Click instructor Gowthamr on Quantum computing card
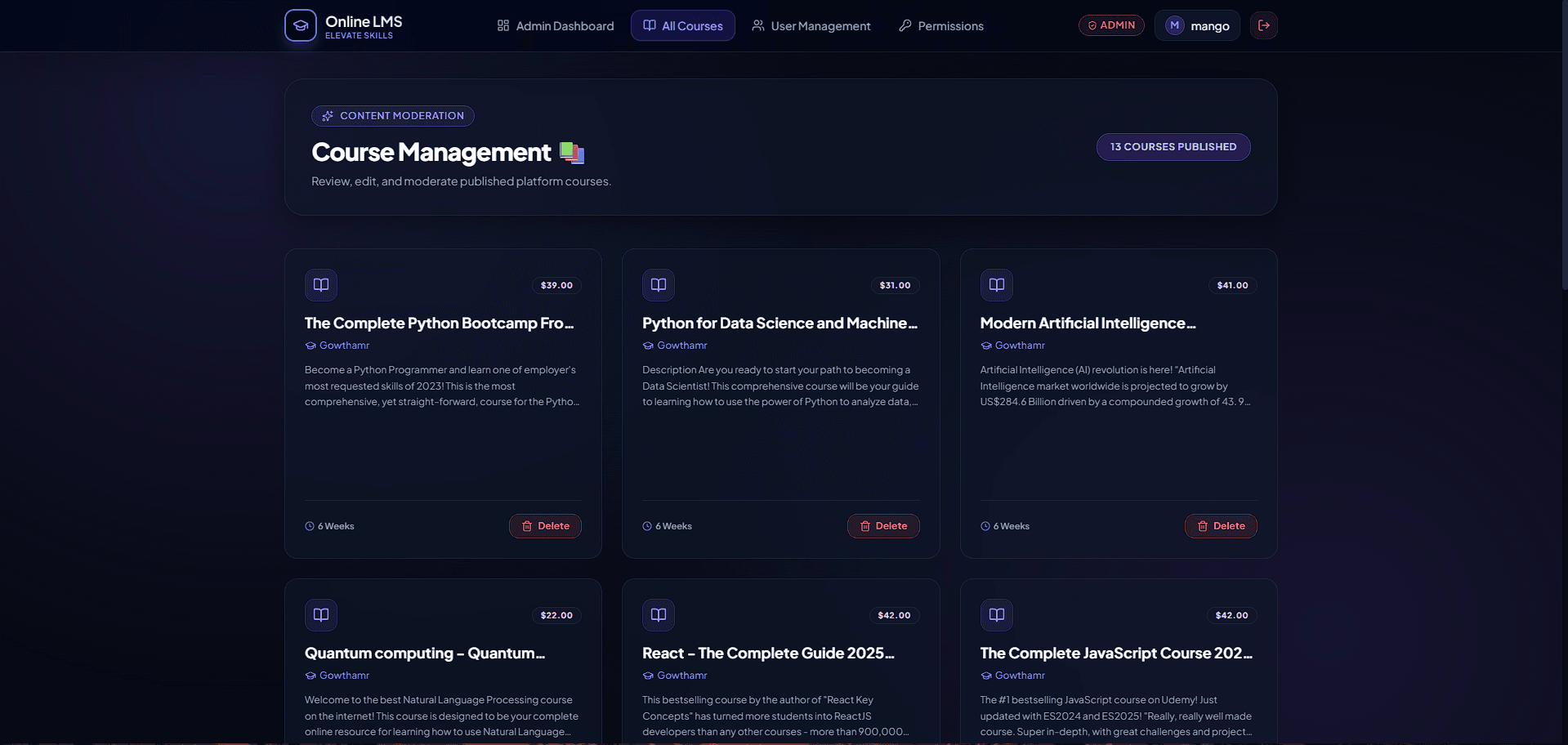1568x745 pixels. click(337, 676)
